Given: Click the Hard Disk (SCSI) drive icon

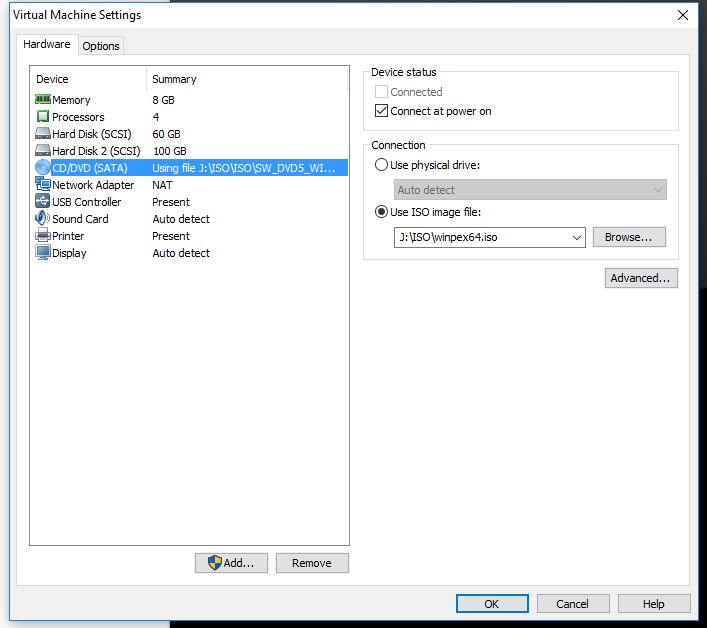Looking at the screenshot, I should click(43, 133).
